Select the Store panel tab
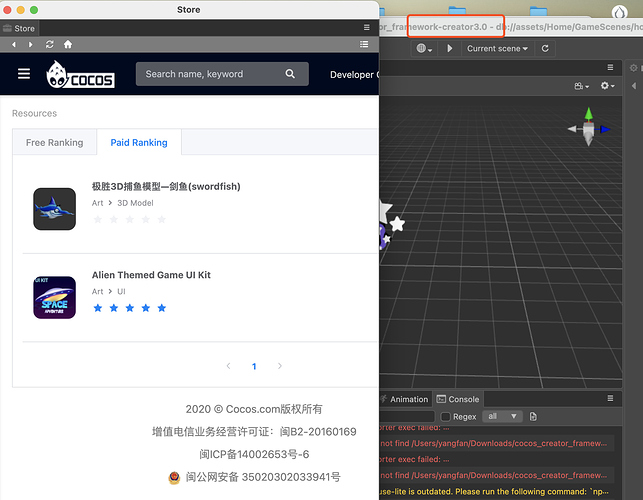643x500 pixels. (x=19, y=28)
